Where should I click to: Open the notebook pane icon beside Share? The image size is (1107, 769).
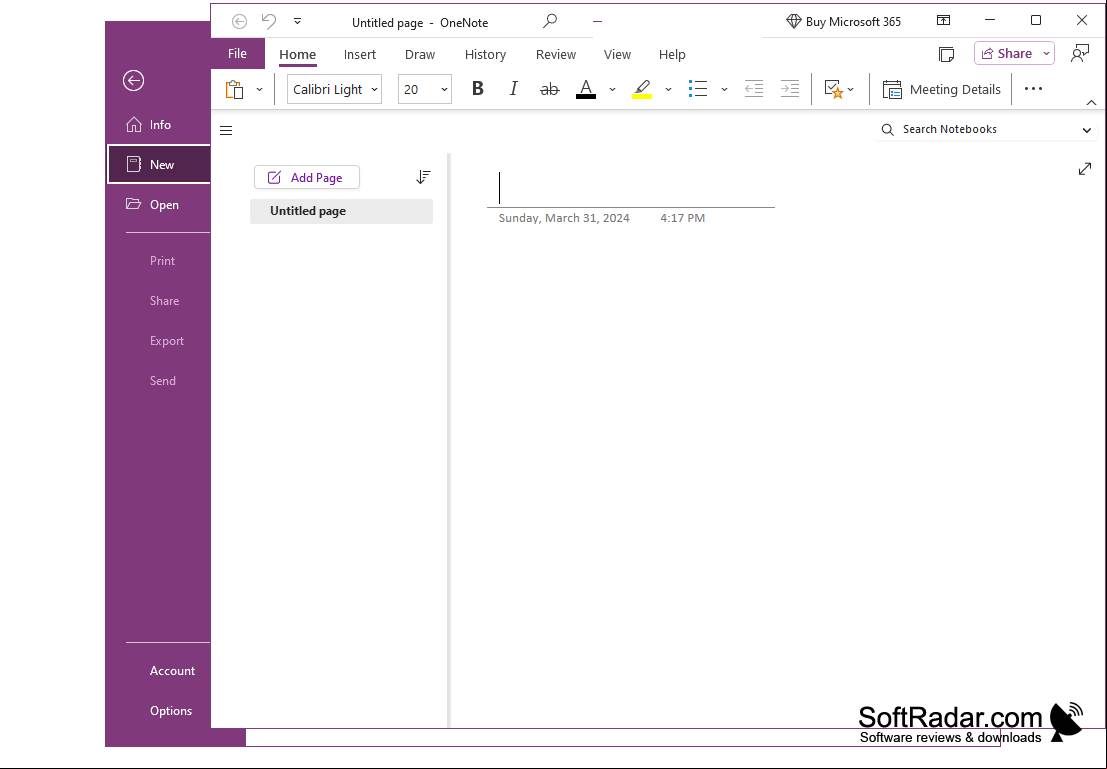pyautogui.click(x=947, y=54)
